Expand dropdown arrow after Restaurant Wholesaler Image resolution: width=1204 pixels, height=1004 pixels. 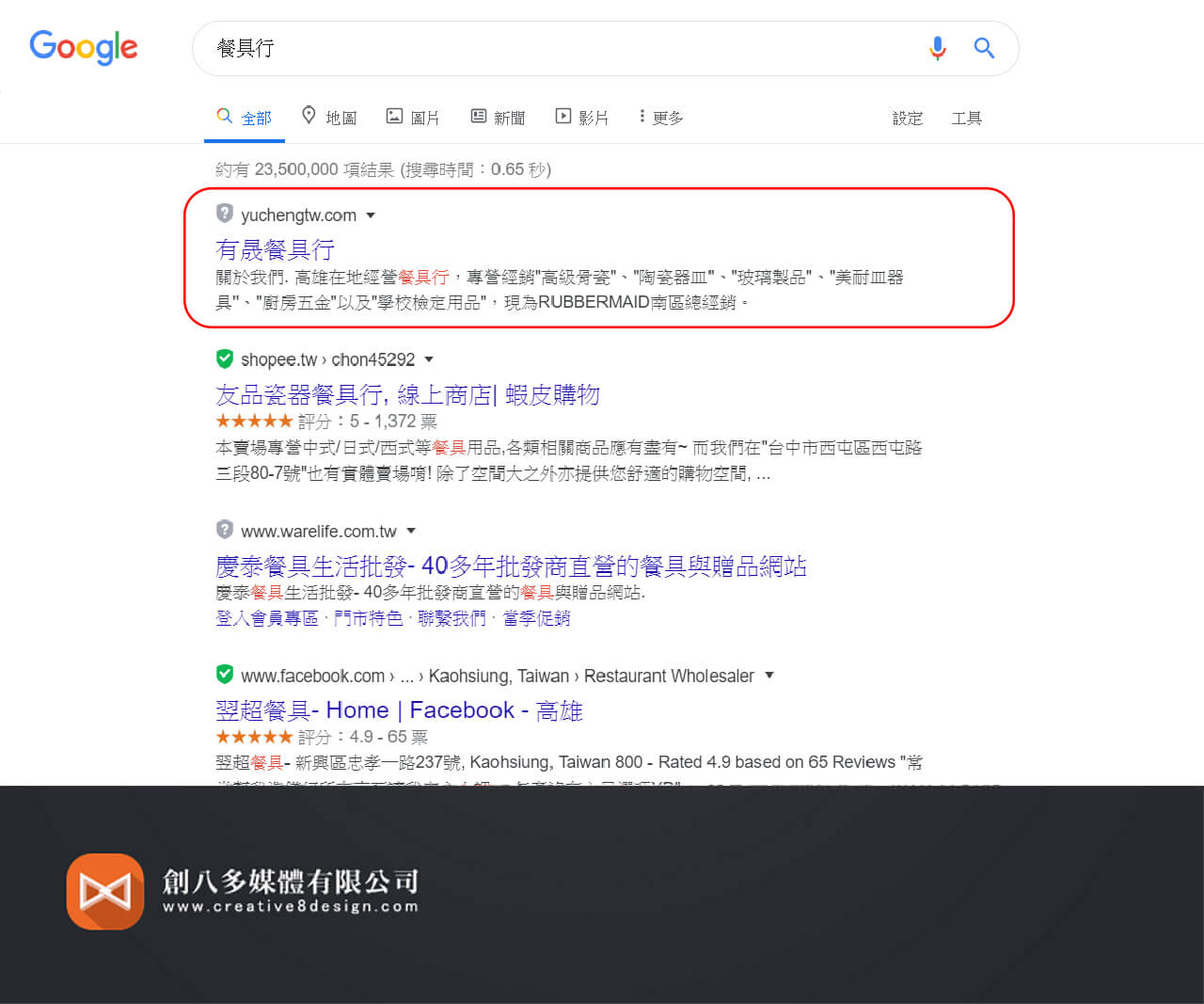click(x=769, y=676)
